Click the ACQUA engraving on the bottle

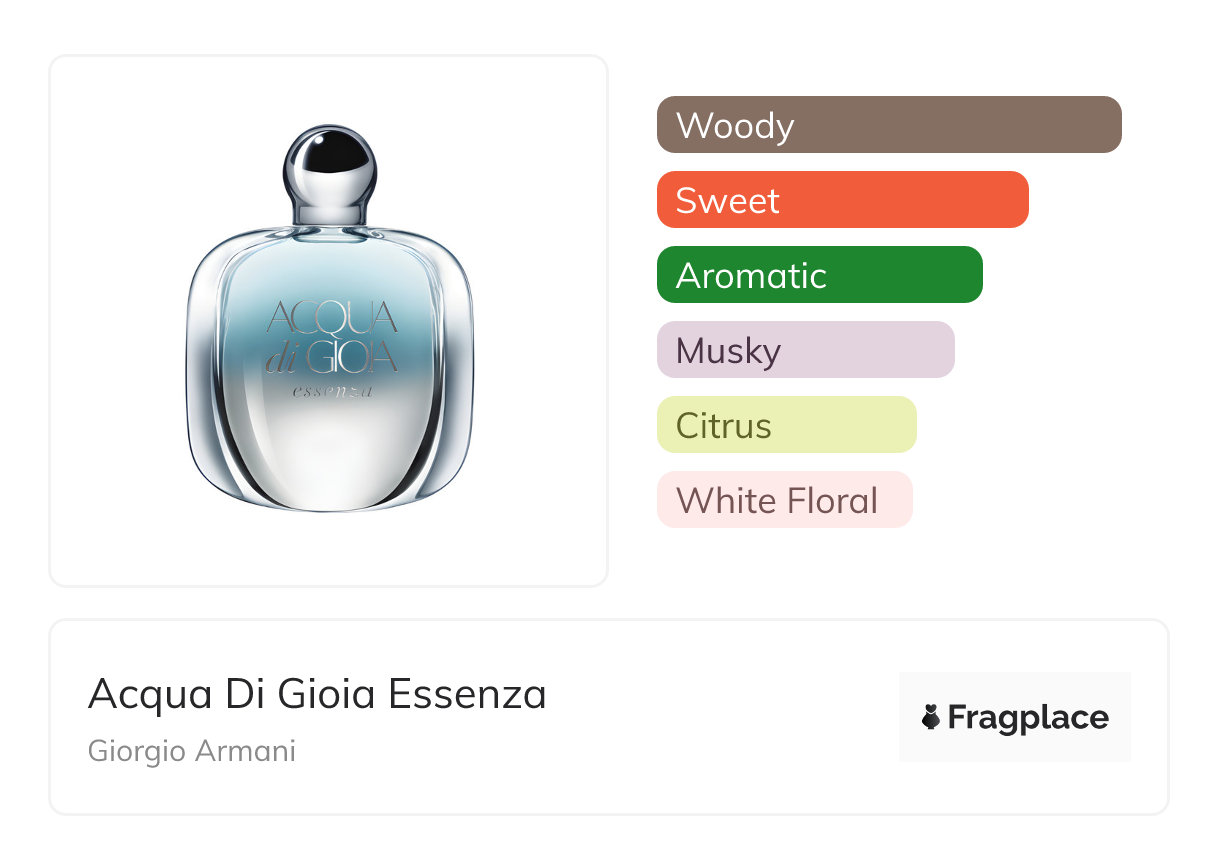pos(331,318)
